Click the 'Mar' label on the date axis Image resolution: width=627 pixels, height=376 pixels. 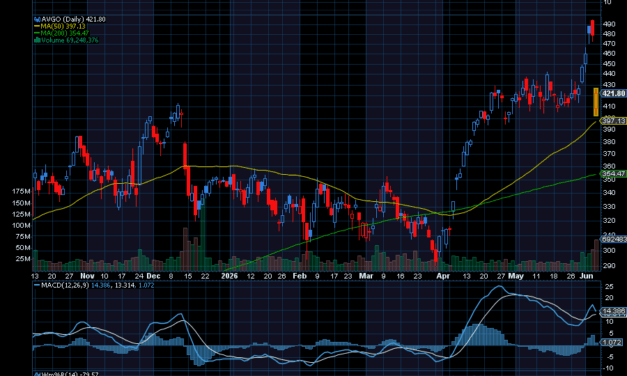(366, 276)
